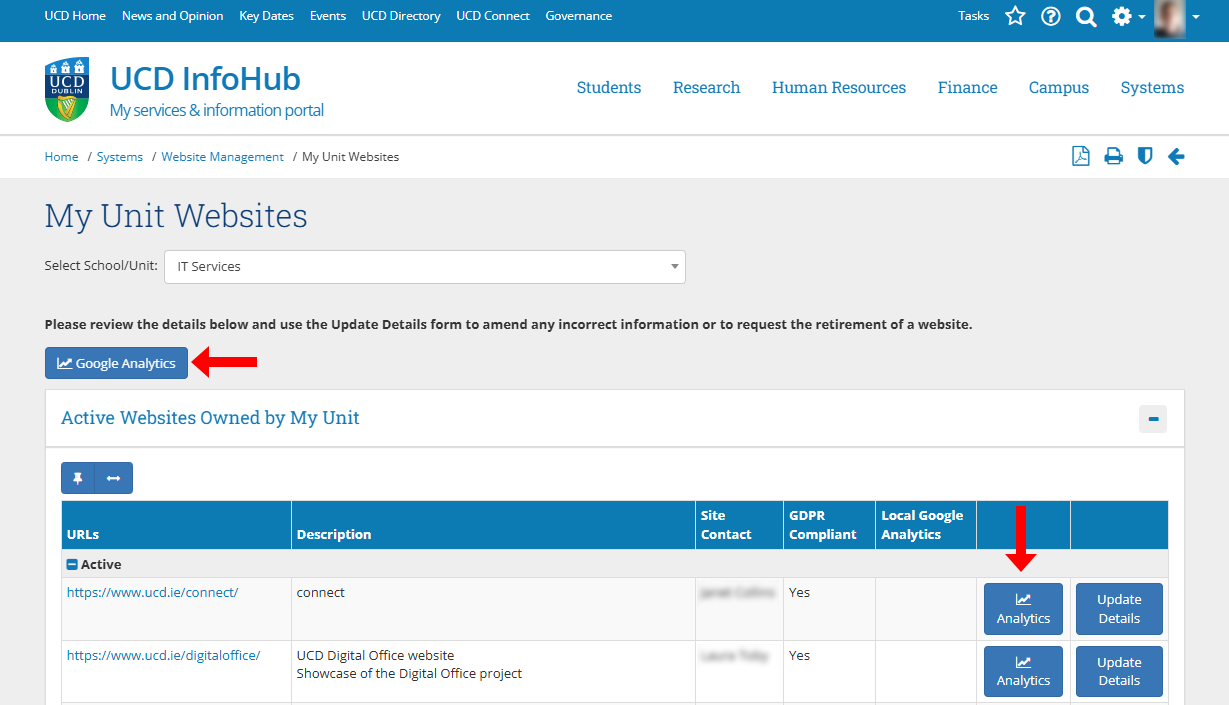Collapse the Active Websites panel
Screen dimensions: 1229x705
1152,419
